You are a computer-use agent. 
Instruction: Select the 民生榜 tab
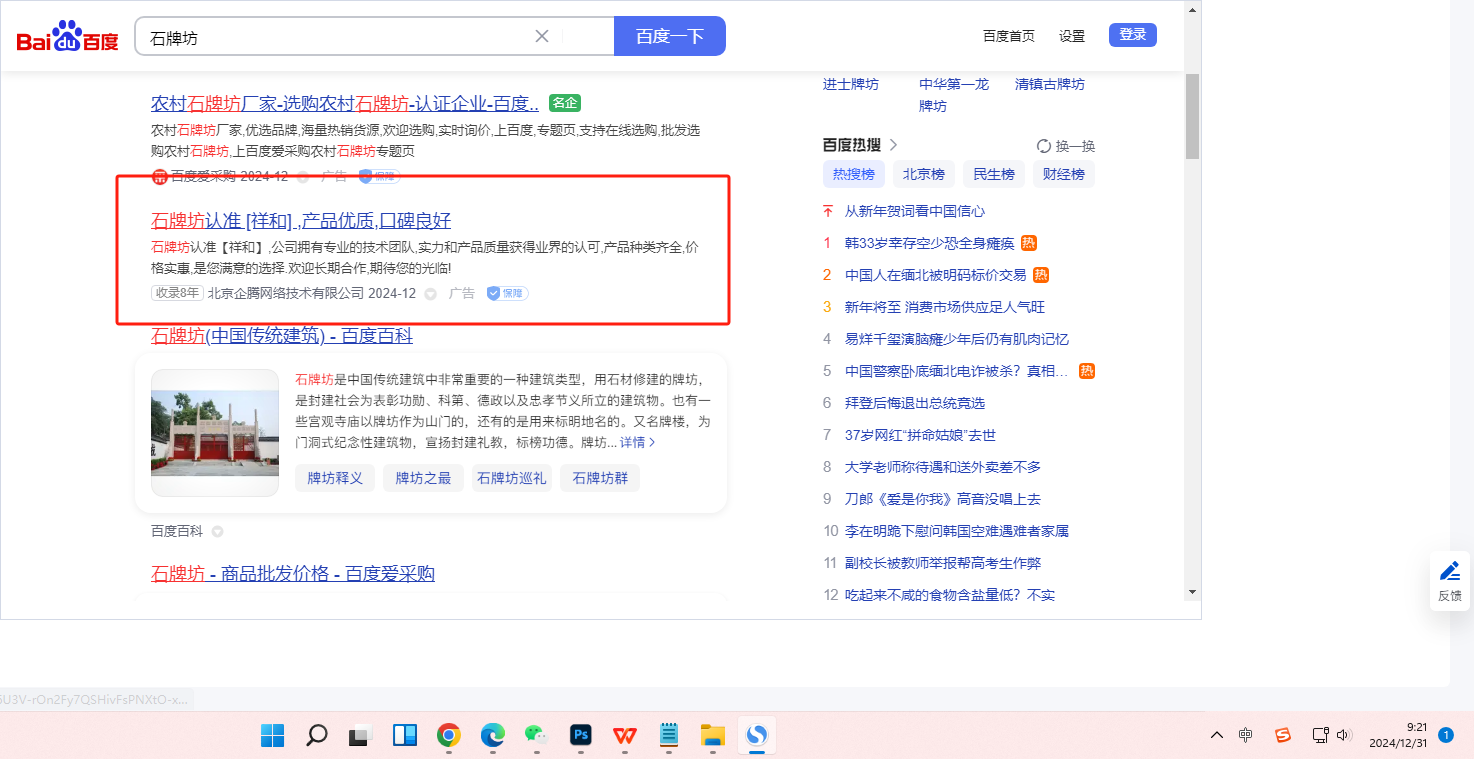point(993,174)
